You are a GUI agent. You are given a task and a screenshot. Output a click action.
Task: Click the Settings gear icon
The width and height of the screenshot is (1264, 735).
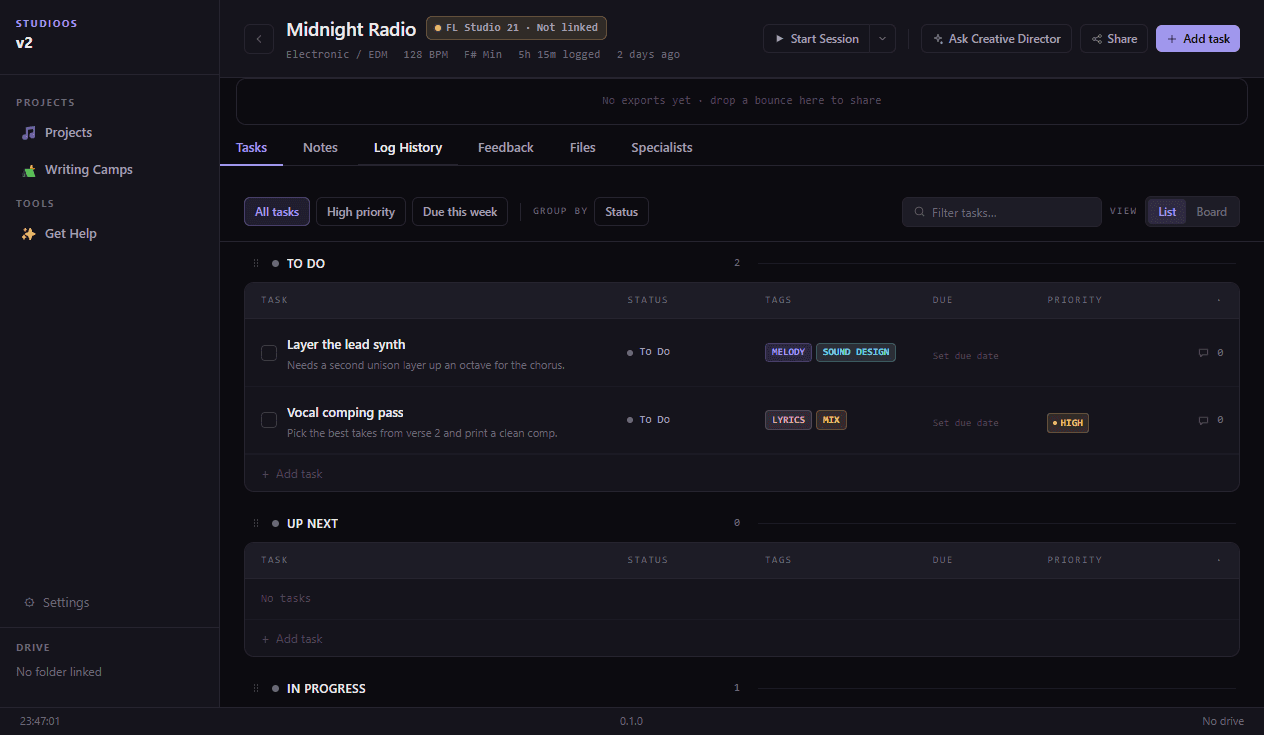(x=29, y=603)
